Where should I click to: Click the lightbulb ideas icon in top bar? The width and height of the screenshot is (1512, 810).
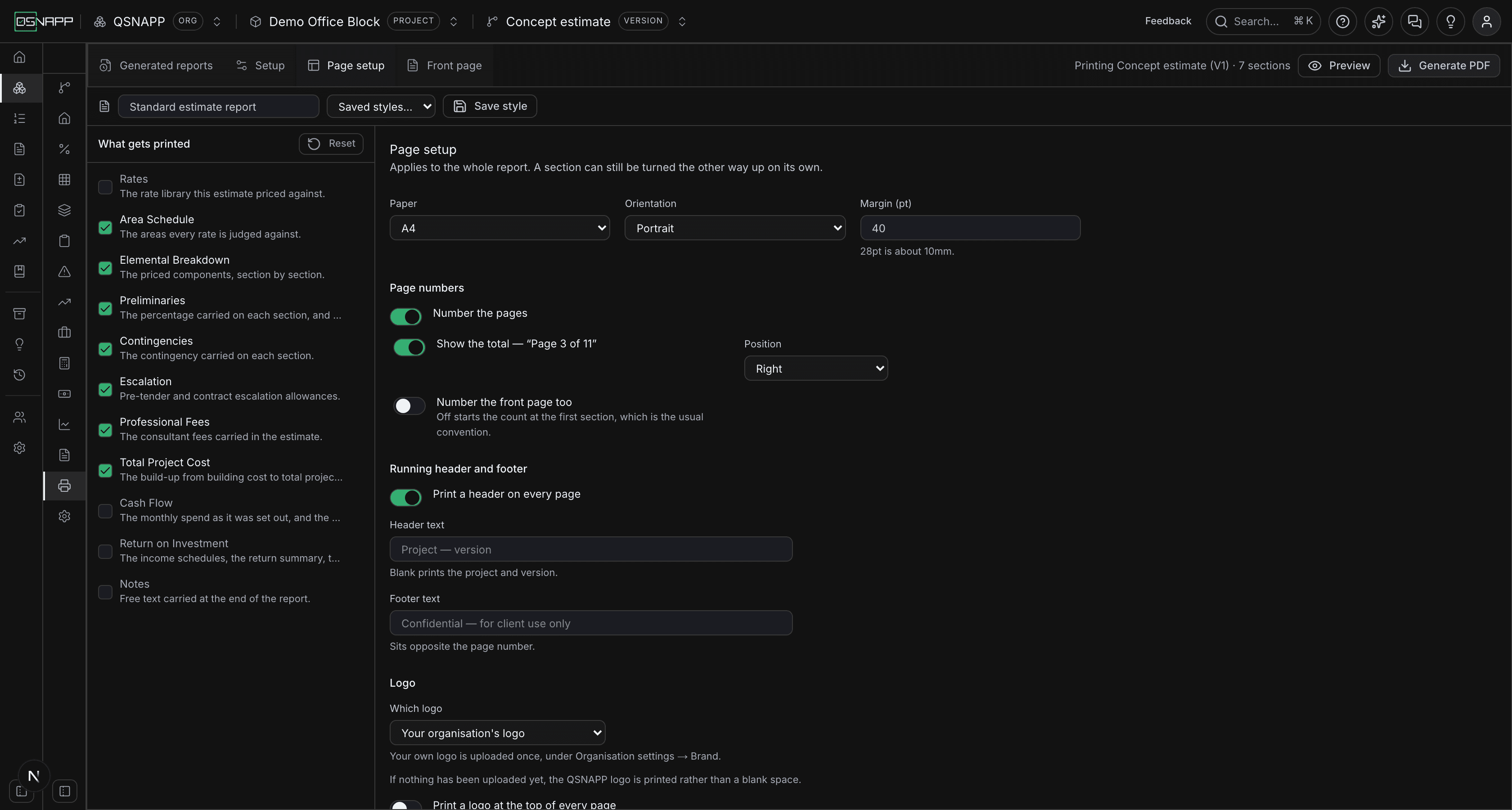coord(1450,22)
